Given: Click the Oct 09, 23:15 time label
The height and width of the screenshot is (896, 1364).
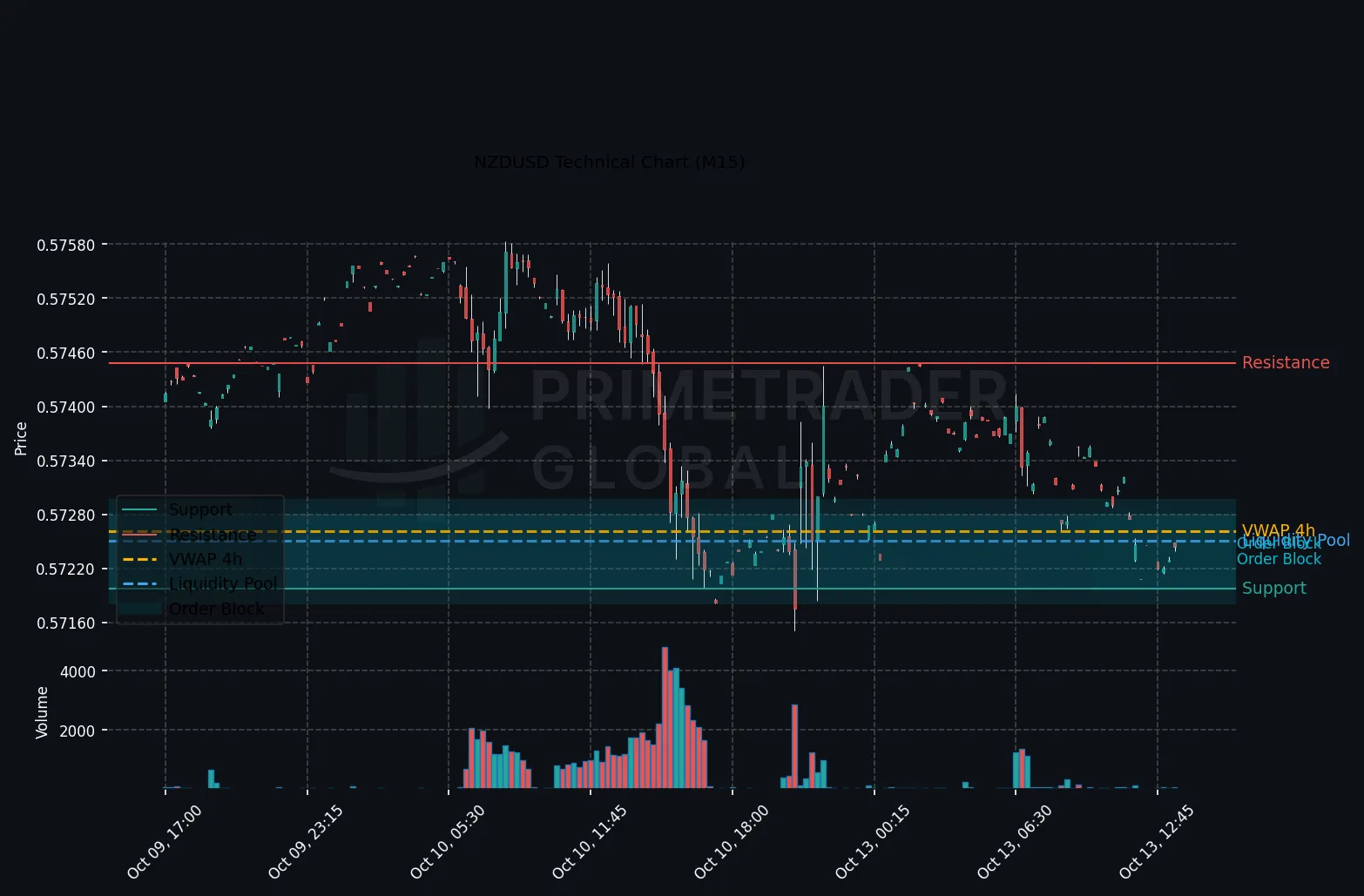Looking at the screenshot, I should pyautogui.click(x=306, y=841).
